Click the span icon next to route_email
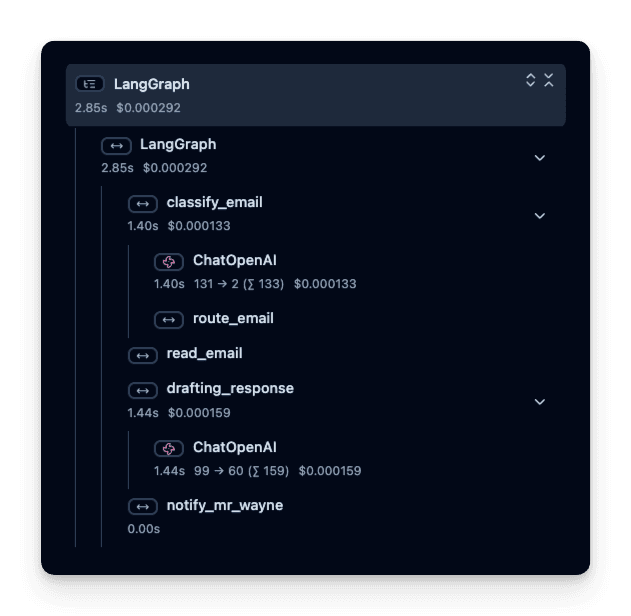The width and height of the screenshot is (631, 616). tap(169, 319)
